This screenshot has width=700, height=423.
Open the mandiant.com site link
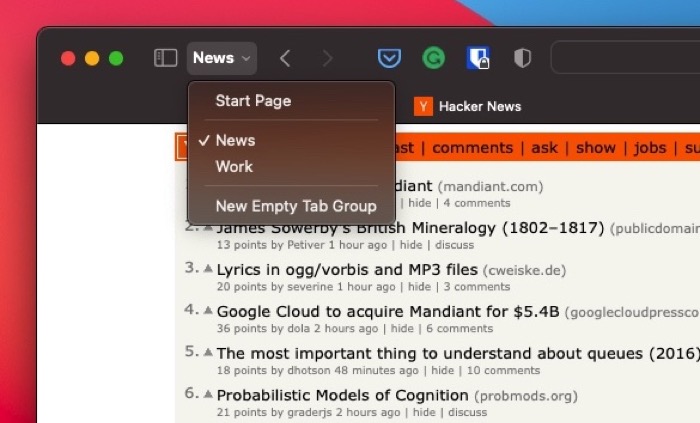coord(490,187)
